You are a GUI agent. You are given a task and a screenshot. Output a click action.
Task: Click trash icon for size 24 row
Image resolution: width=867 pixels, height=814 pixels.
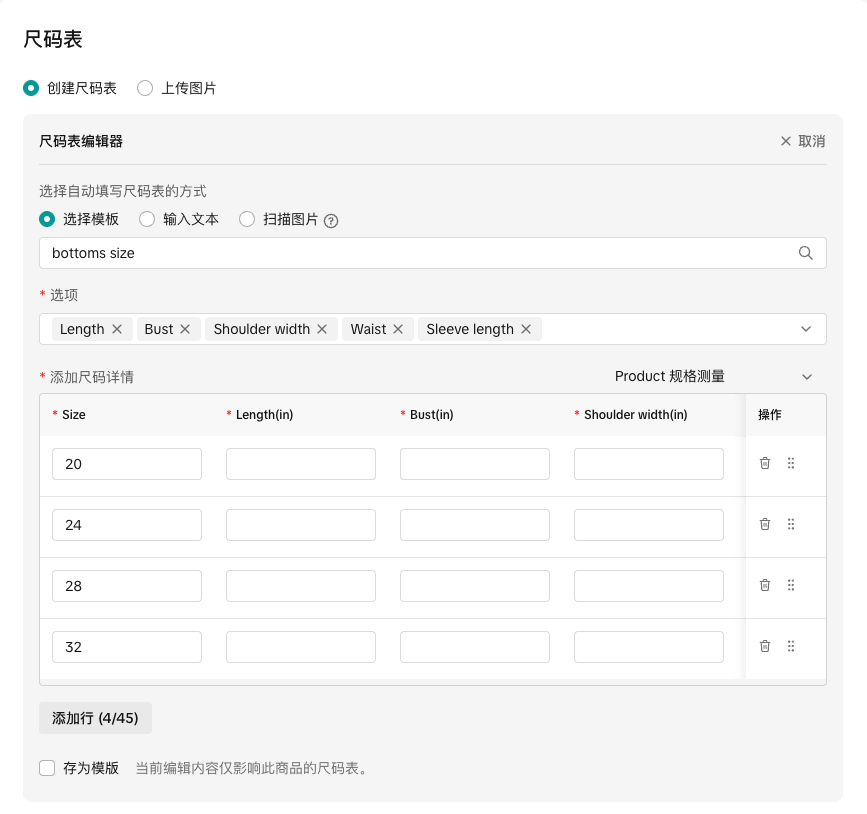click(x=765, y=524)
